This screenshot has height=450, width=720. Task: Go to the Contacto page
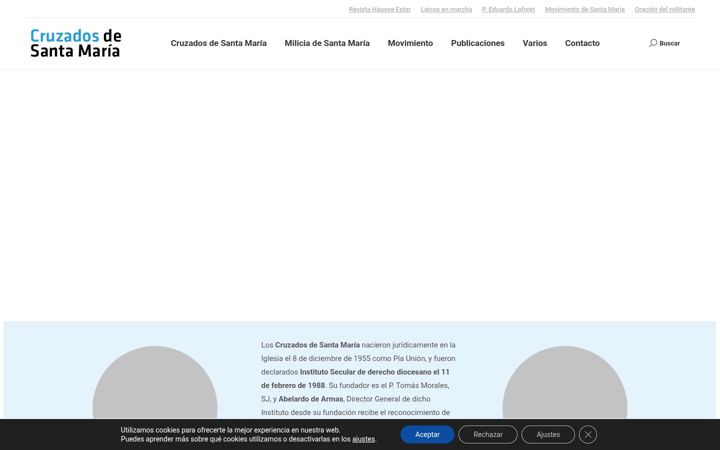coord(582,43)
